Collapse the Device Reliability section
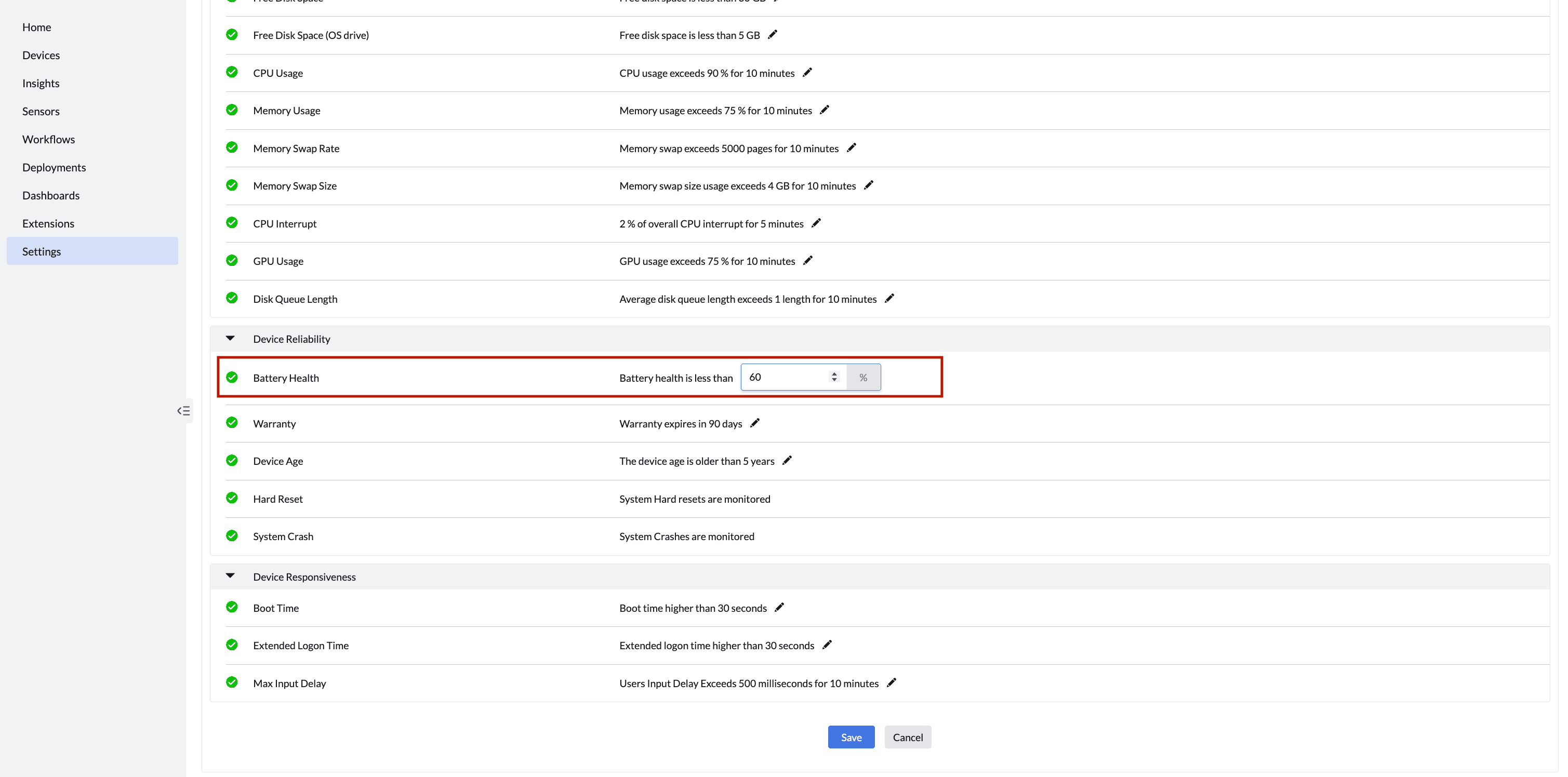Viewport: 1568px width, 777px height. (230, 338)
